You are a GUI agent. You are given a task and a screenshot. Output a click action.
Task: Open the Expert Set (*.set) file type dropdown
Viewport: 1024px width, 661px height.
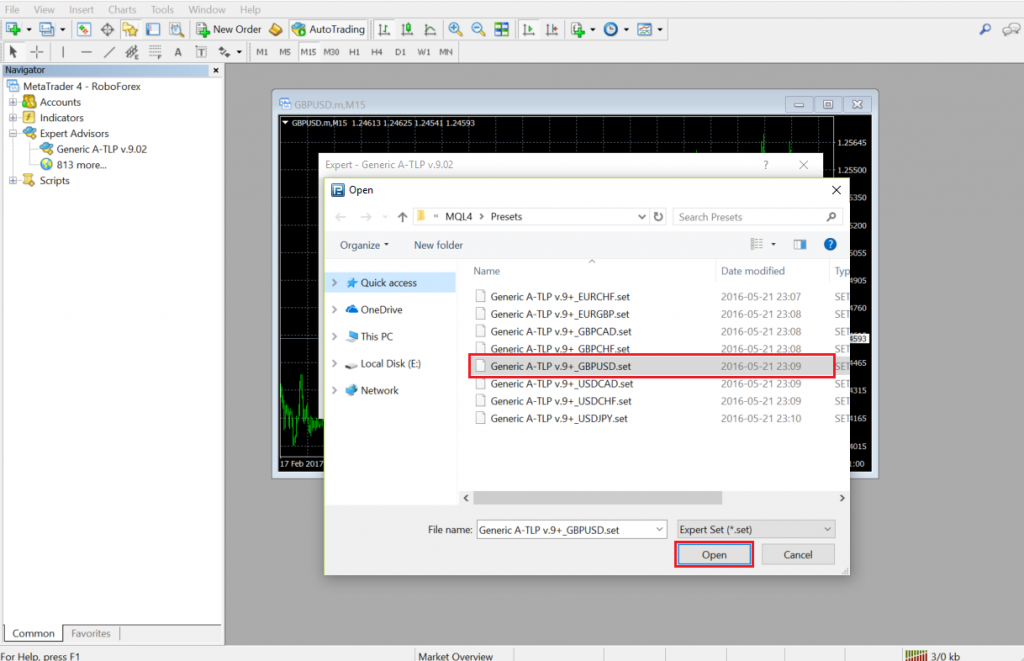click(756, 530)
